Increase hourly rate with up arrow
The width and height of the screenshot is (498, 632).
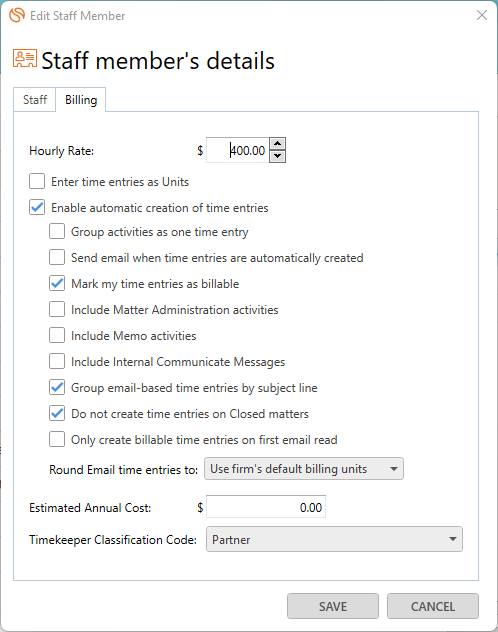[x=278, y=143]
